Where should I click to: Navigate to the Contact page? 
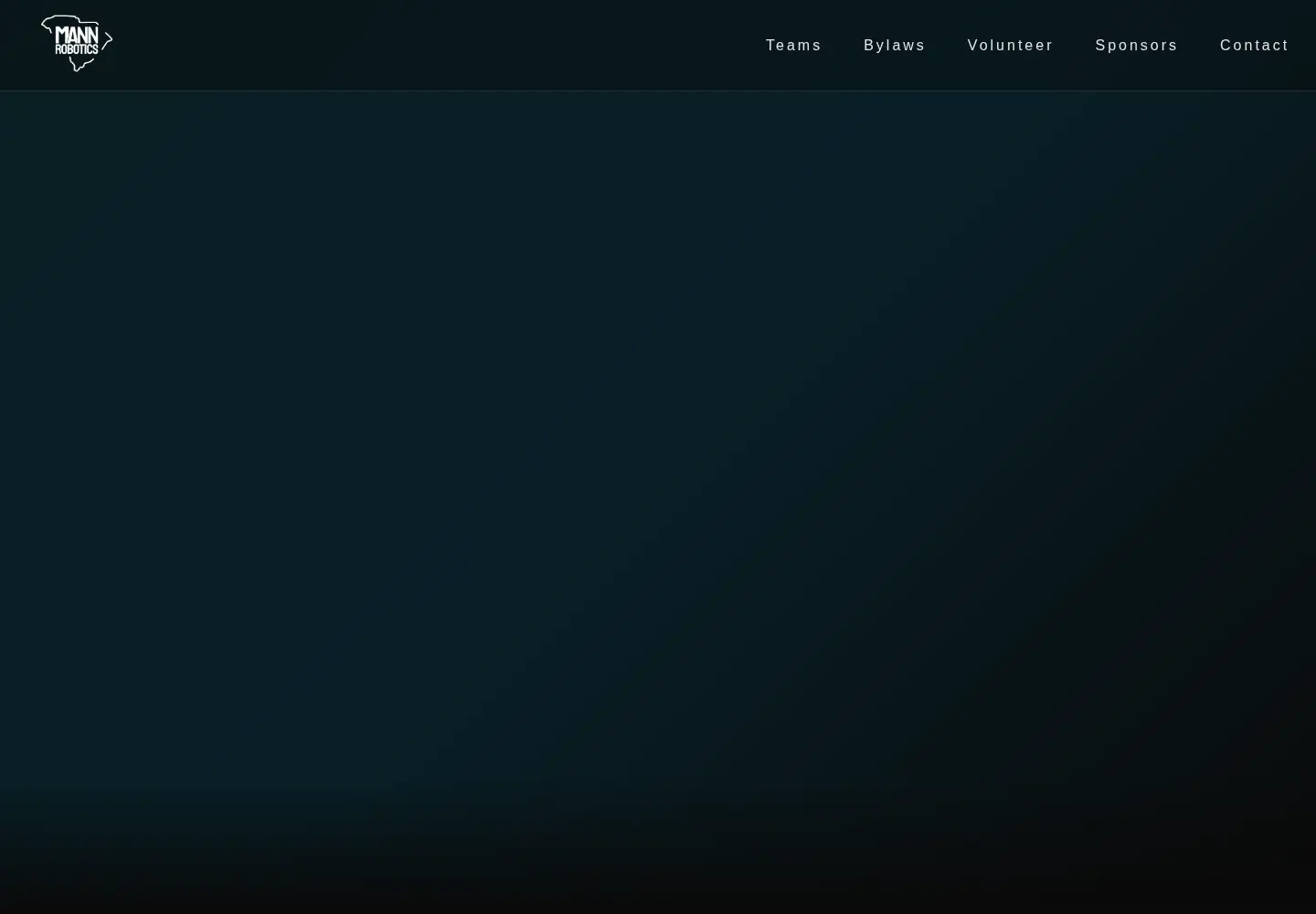(x=1254, y=46)
